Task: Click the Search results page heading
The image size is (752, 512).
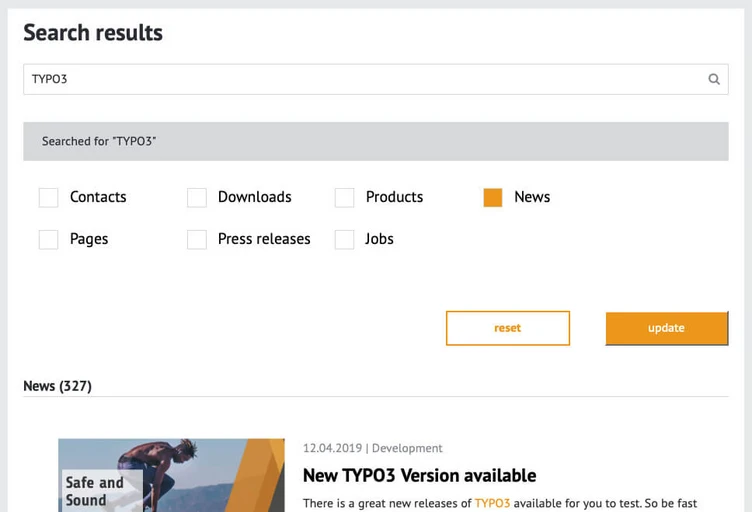Action: coord(93,33)
